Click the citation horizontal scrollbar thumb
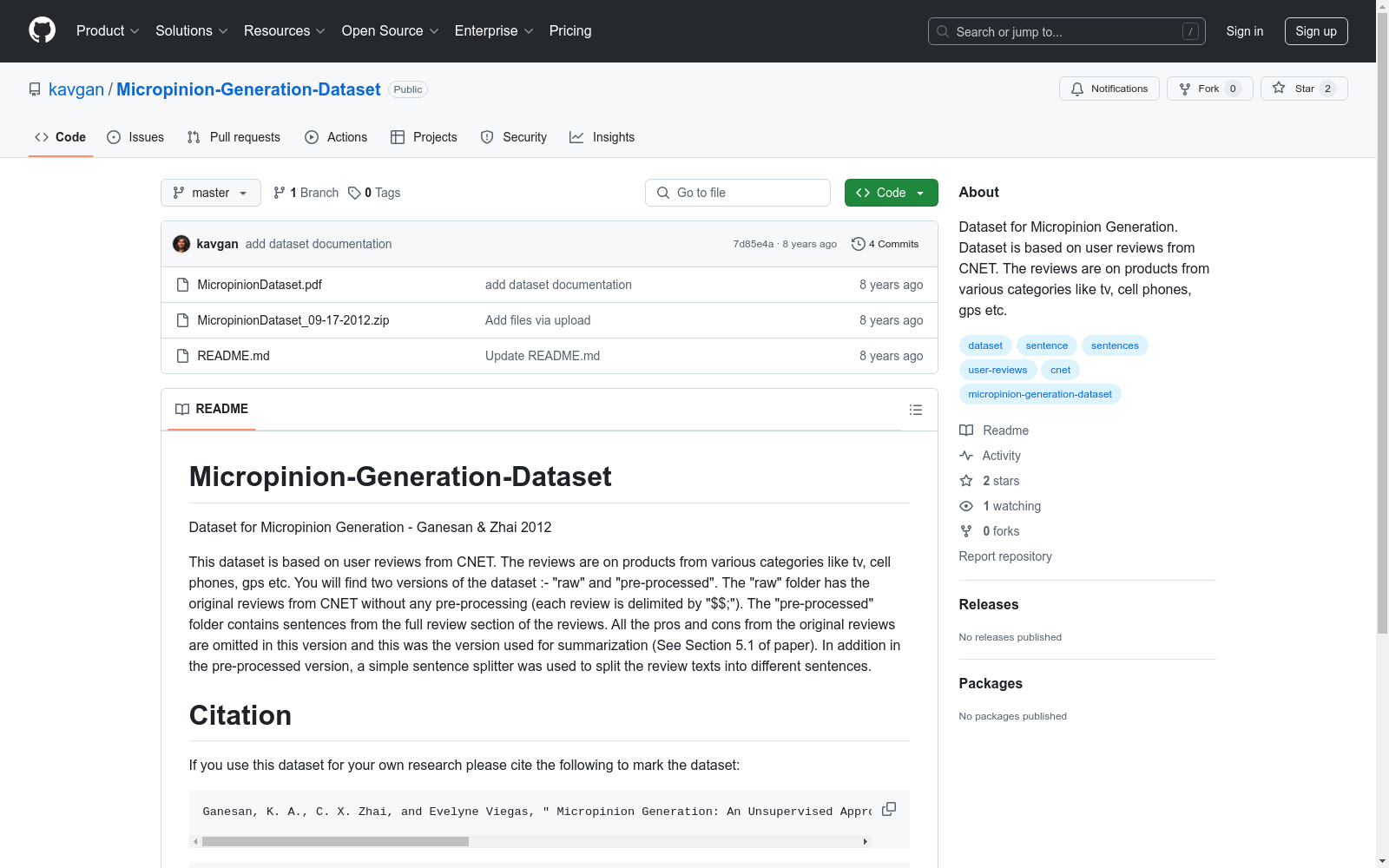Screen dimensions: 1389x868 coord(335,841)
